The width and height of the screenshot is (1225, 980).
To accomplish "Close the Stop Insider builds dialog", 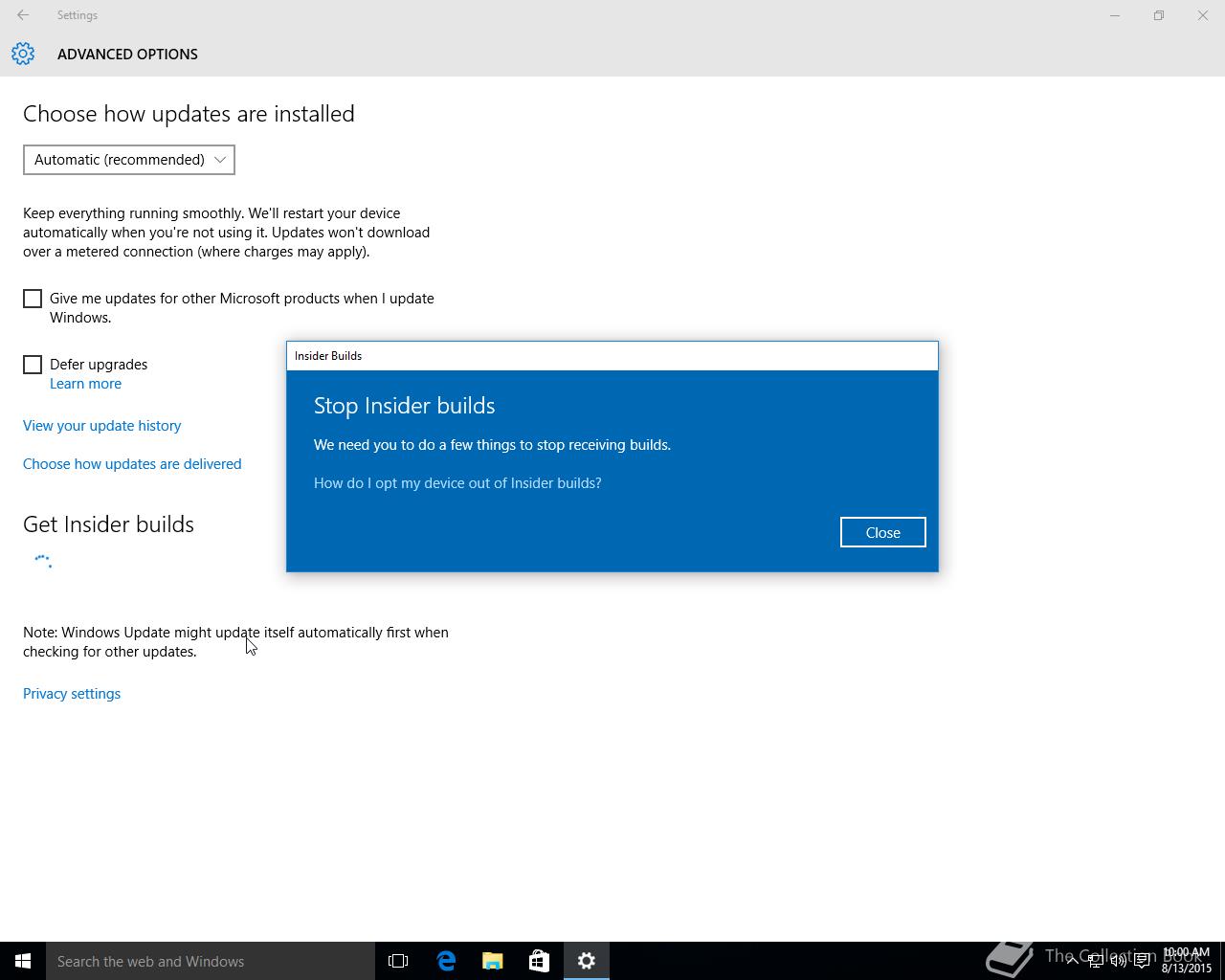I will pyautogui.click(x=882, y=532).
